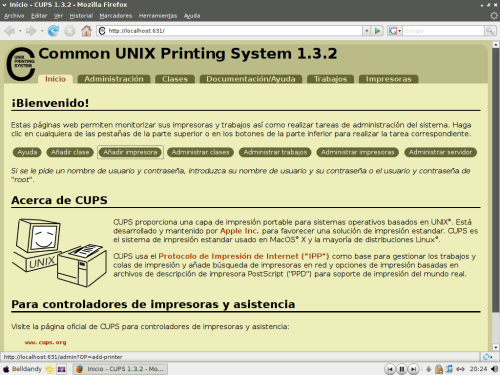Open the Herramientas menu
This screenshot has width=500, height=375.
158,16
